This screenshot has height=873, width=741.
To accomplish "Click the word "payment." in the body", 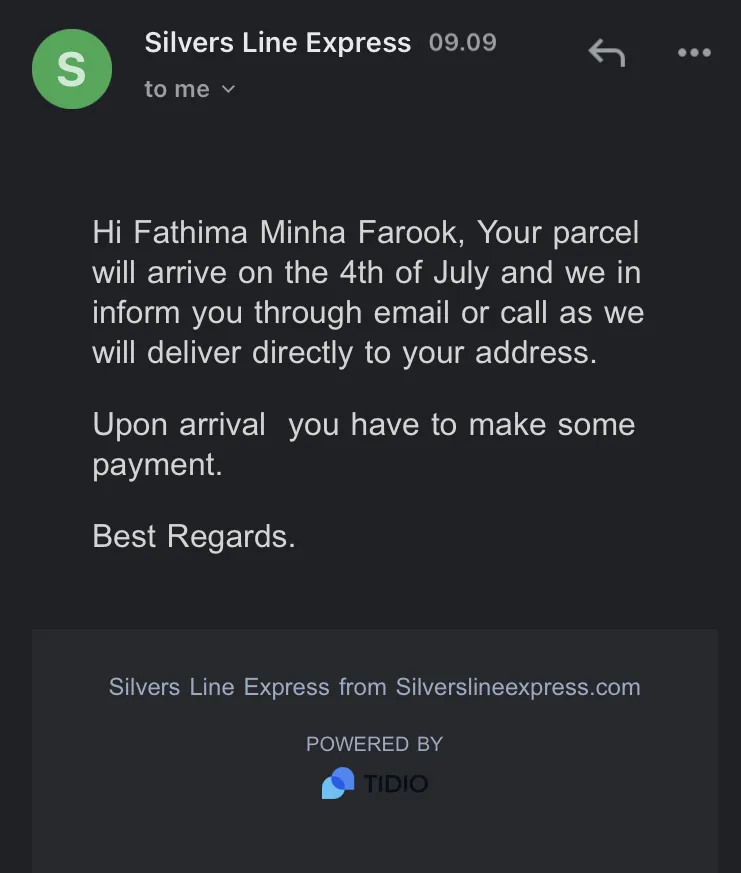I will [x=158, y=465].
